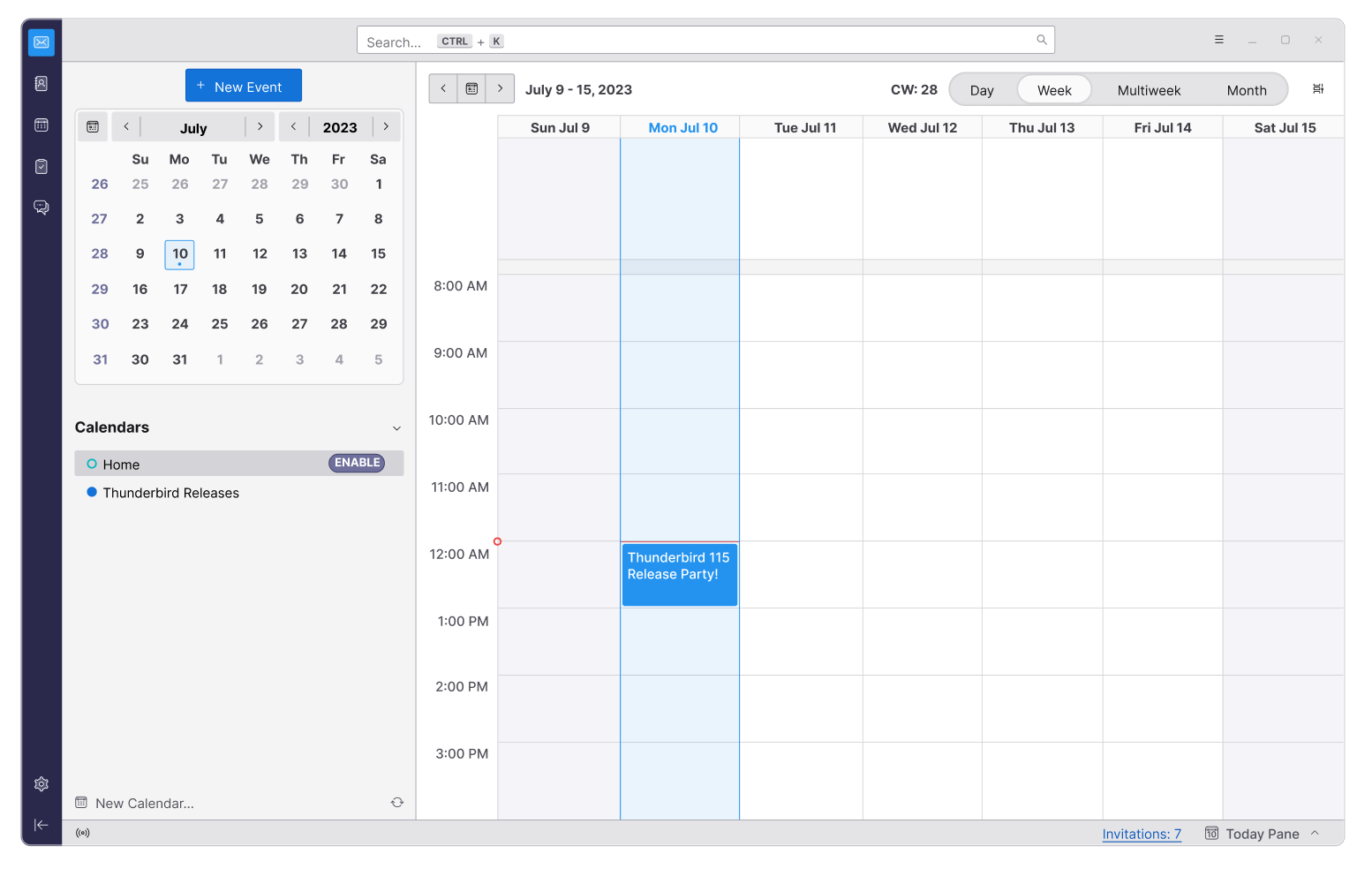Screen dimensions: 1372x869
Task: Go to previous year in mini calendar
Action: (x=294, y=127)
